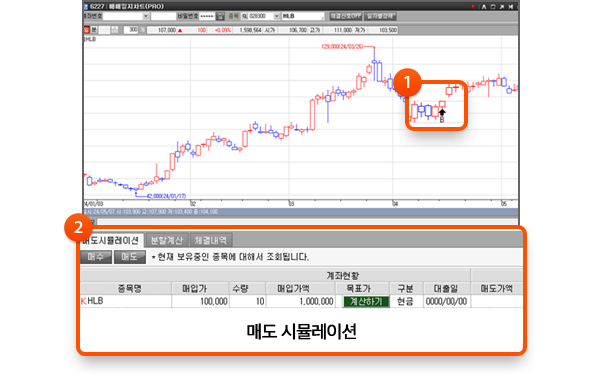Click the '현금' cell in 구분 column
The width and height of the screenshot is (600, 376).
(406, 301)
